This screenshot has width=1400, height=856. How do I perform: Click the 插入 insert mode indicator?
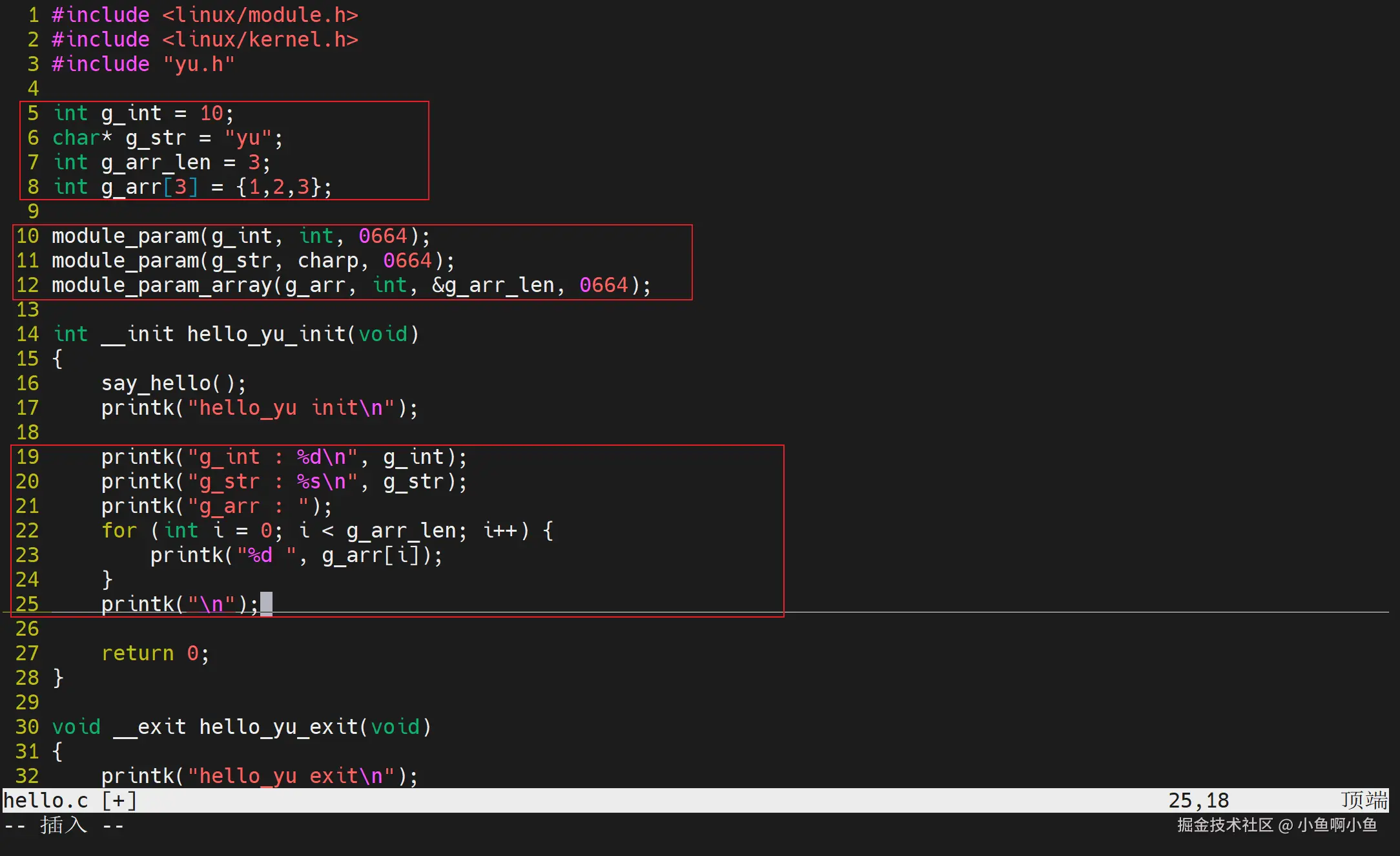click(63, 825)
